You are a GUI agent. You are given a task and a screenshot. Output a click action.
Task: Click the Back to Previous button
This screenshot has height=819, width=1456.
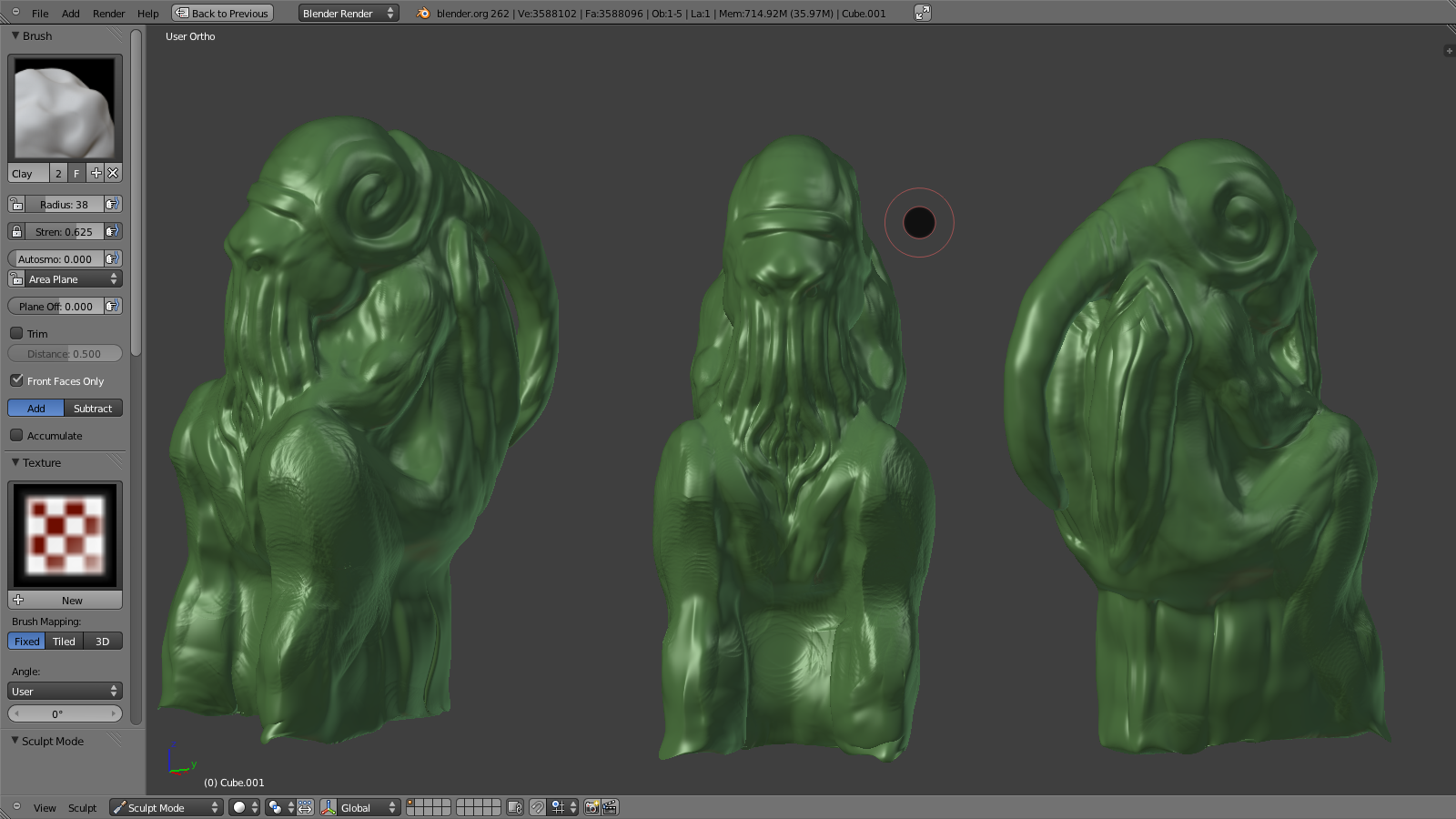click(223, 13)
